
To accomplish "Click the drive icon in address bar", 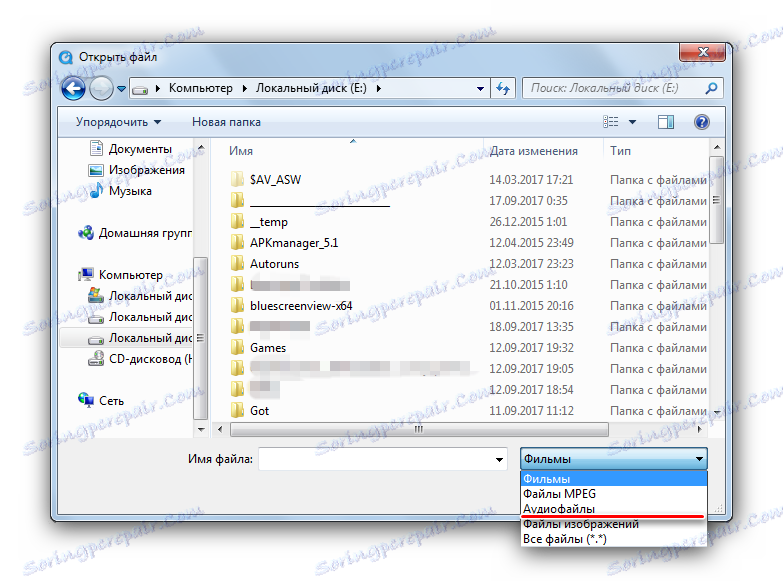I will pyautogui.click(x=140, y=90).
